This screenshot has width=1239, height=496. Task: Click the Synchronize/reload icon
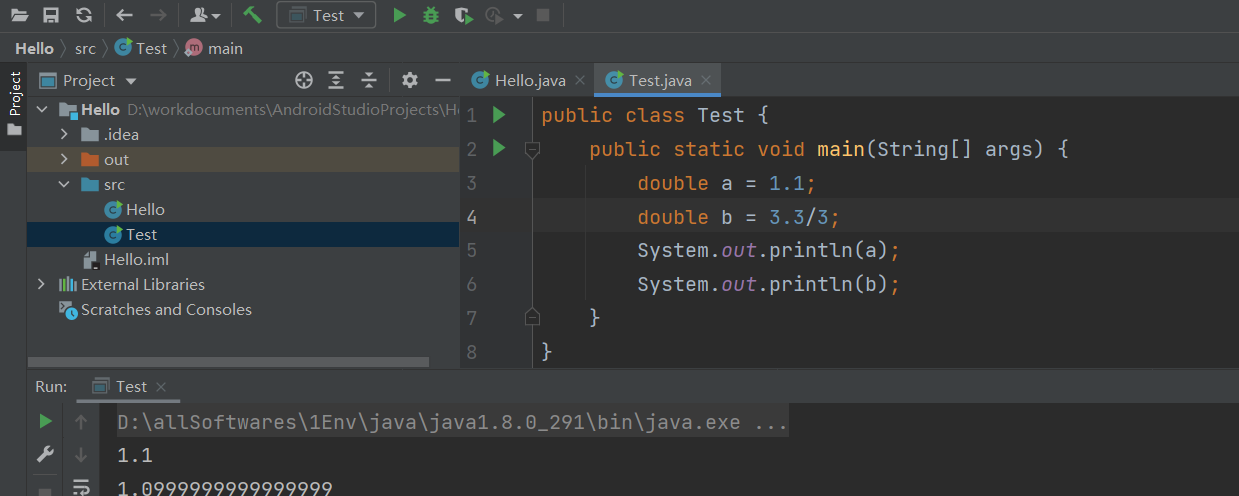click(84, 15)
